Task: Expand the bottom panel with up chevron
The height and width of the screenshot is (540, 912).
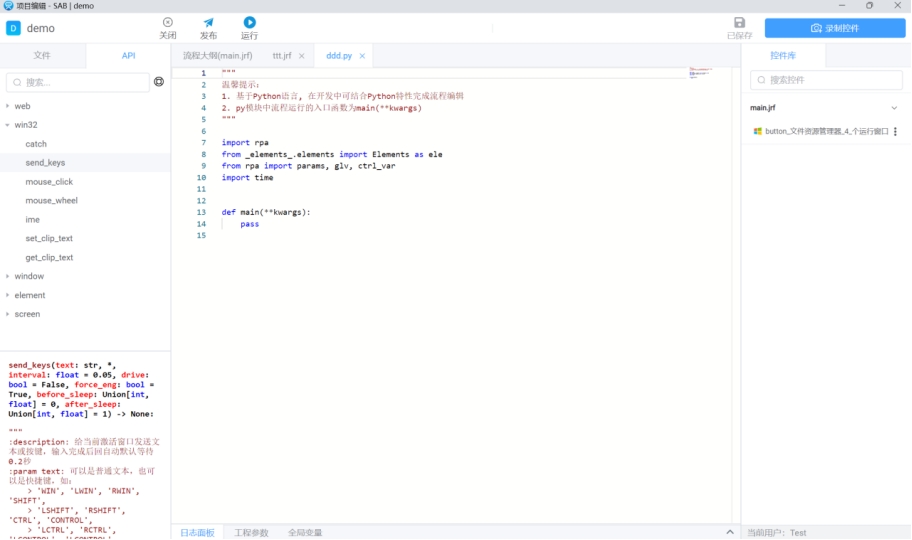Action: 729,532
